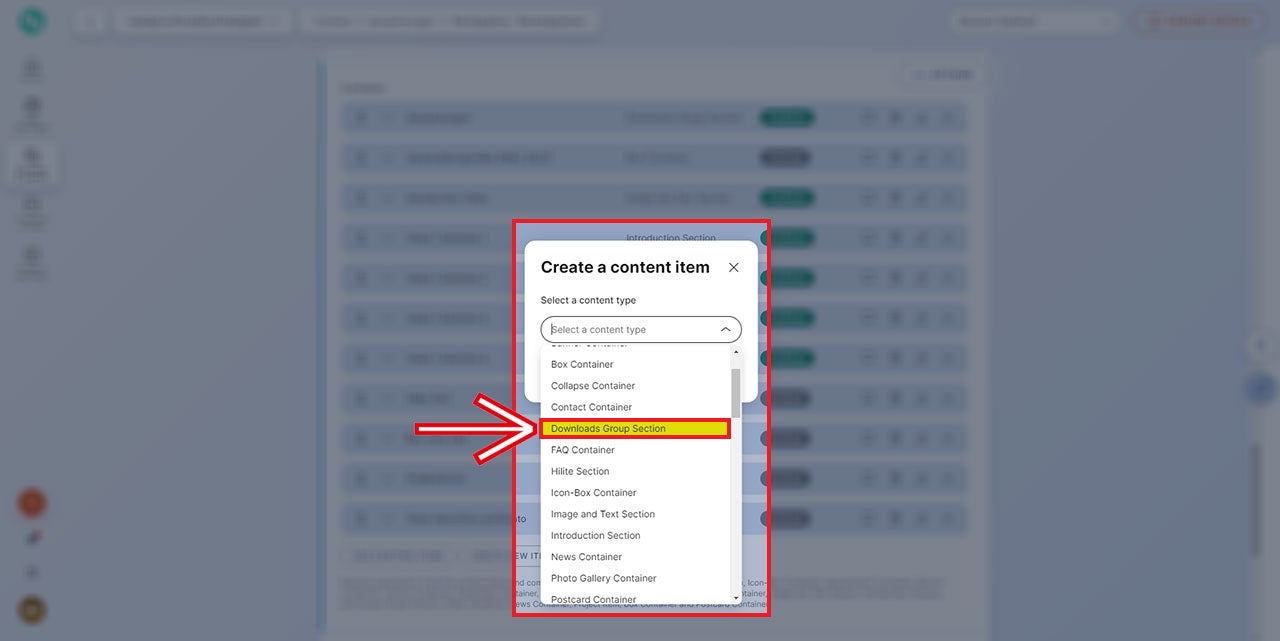This screenshot has width=1280, height=641.
Task: Choose FAQ Container from the dropdown
Action: [585, 450]
